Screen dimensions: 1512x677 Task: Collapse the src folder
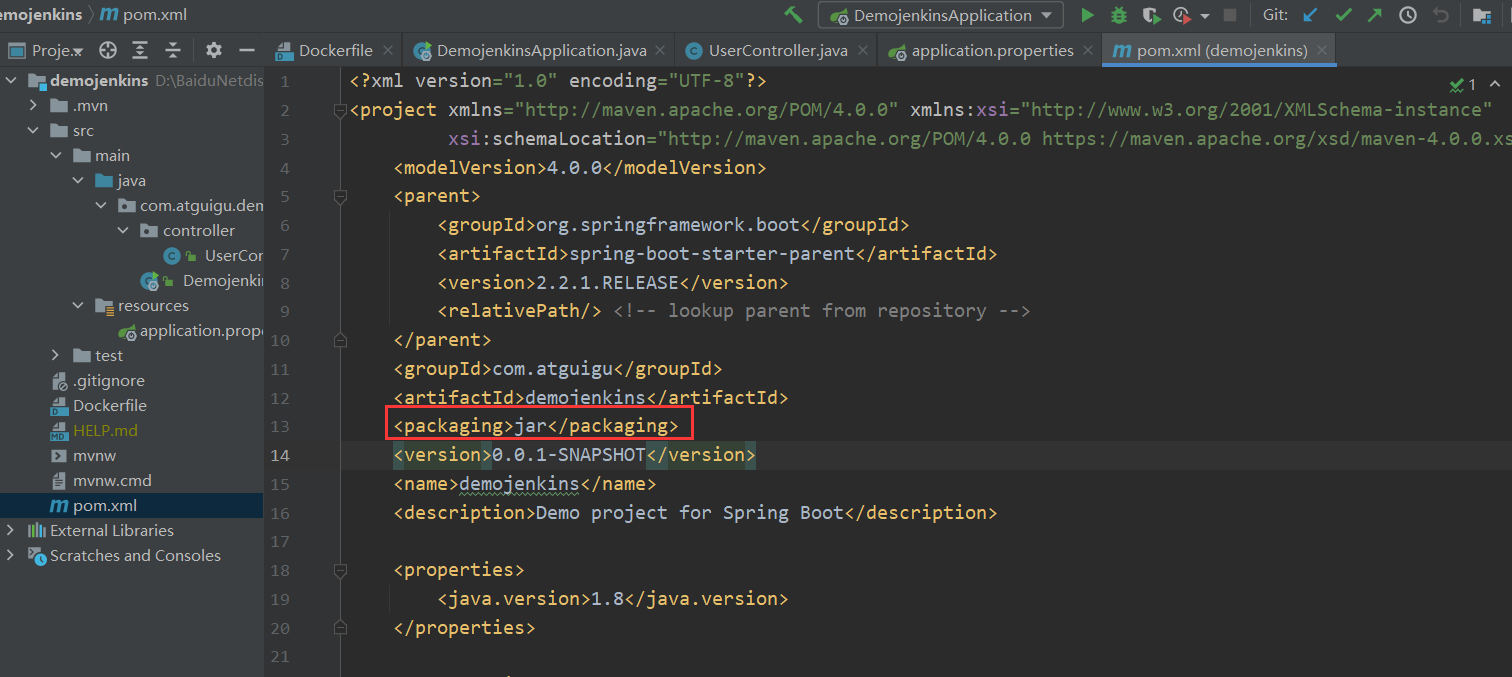point(33,131)
